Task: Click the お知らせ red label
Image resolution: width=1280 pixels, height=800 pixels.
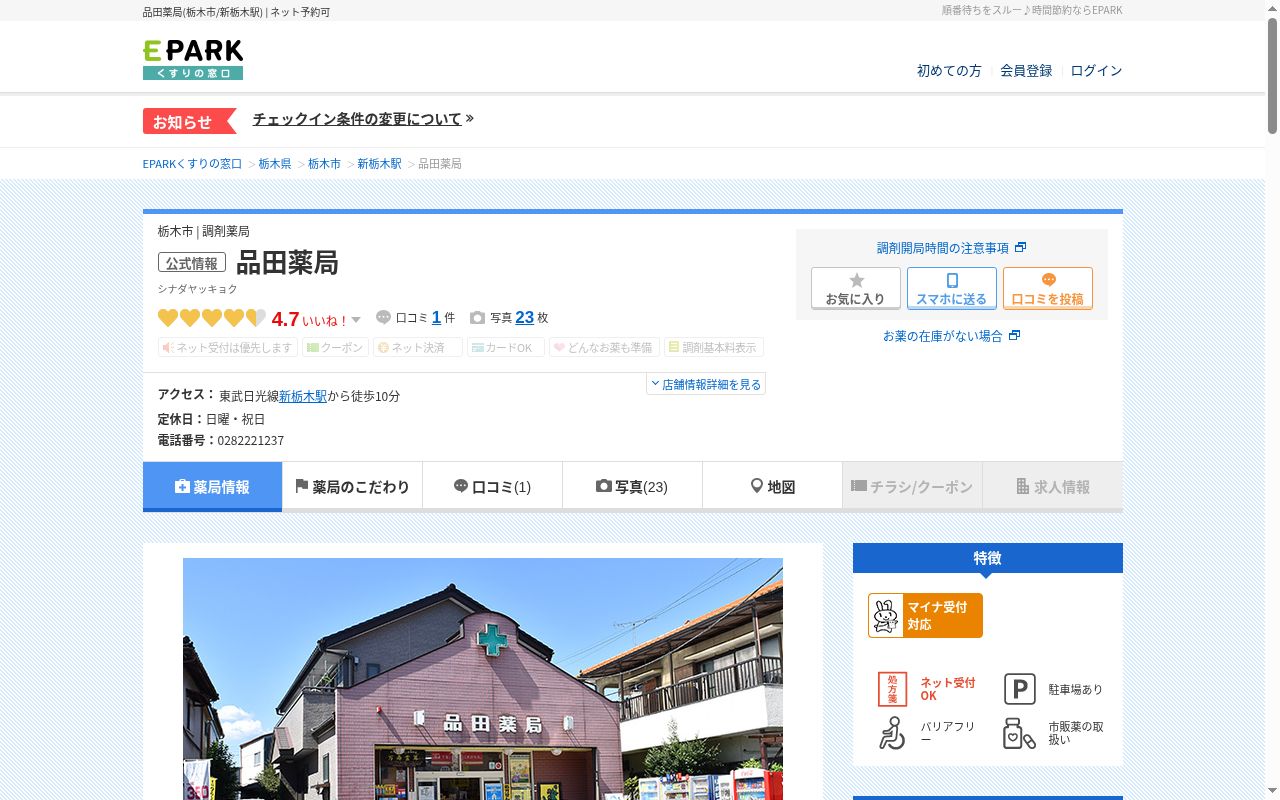Action: pos(189,121)
